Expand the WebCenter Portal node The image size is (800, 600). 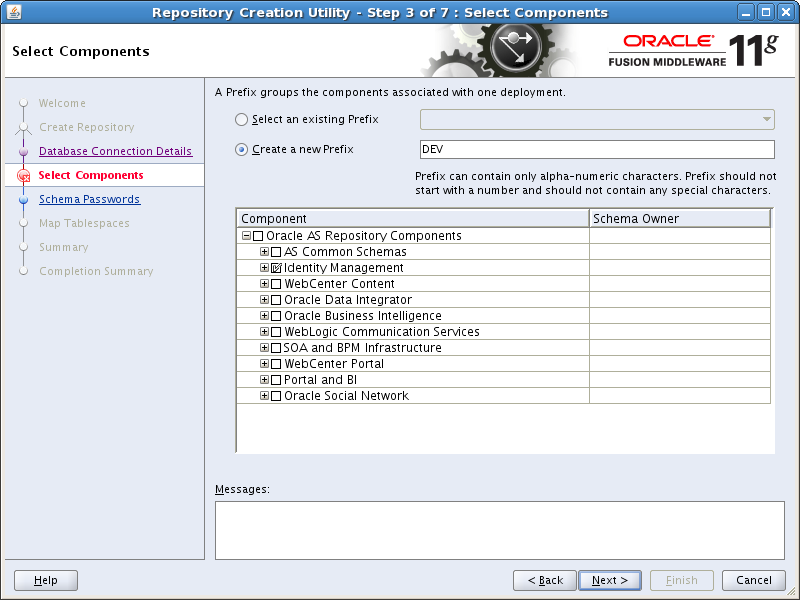point(264,364)
